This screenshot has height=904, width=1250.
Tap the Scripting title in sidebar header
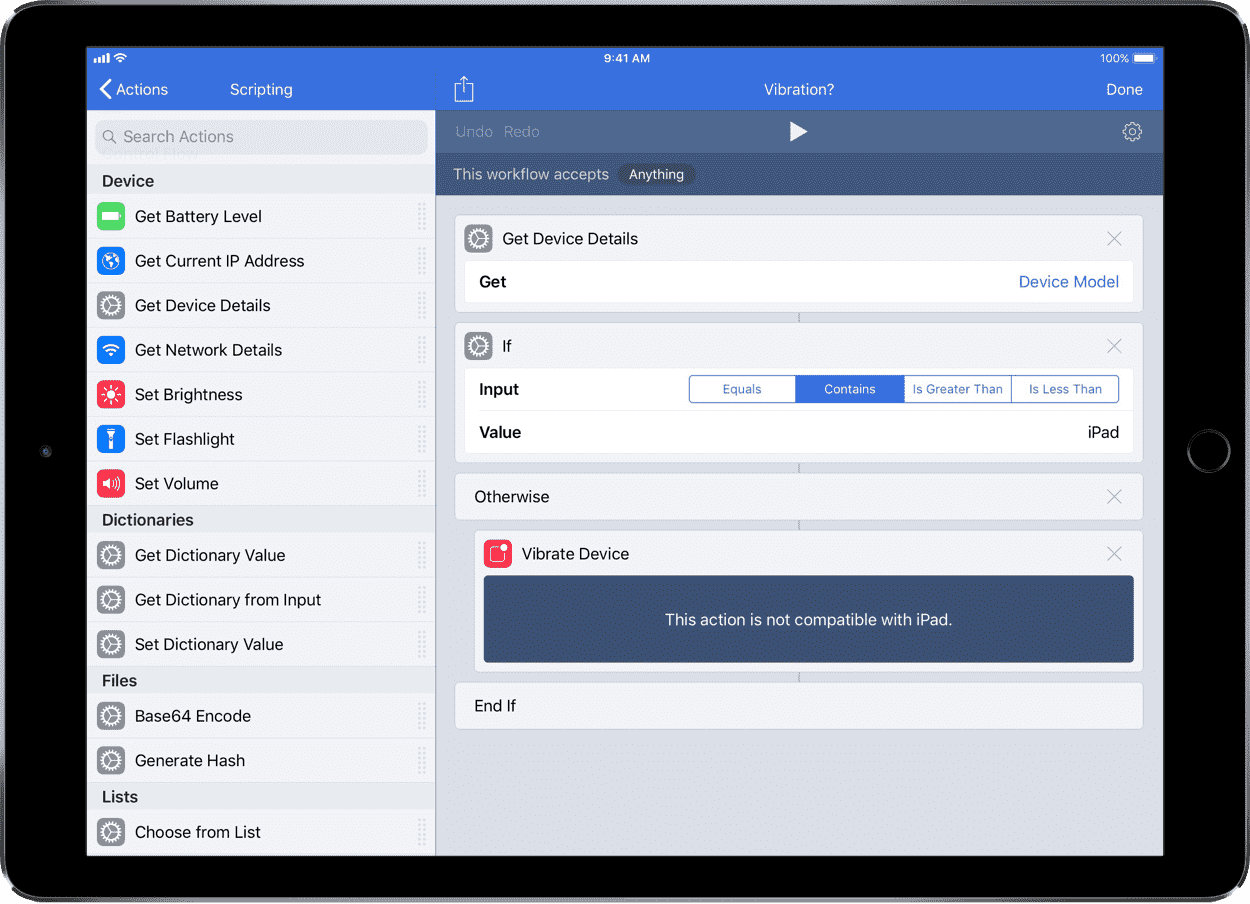pyautogui.click(x=261, y=89)
